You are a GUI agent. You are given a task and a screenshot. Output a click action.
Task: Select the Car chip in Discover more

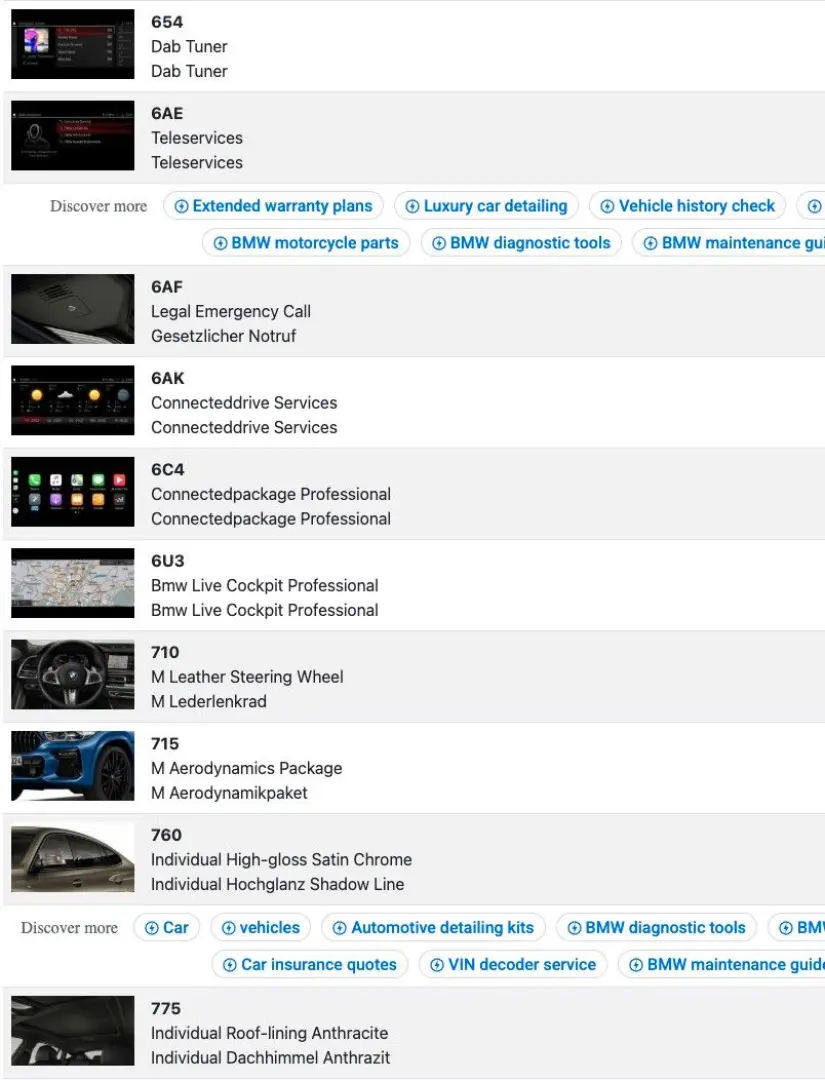click(x=166, y=928)
